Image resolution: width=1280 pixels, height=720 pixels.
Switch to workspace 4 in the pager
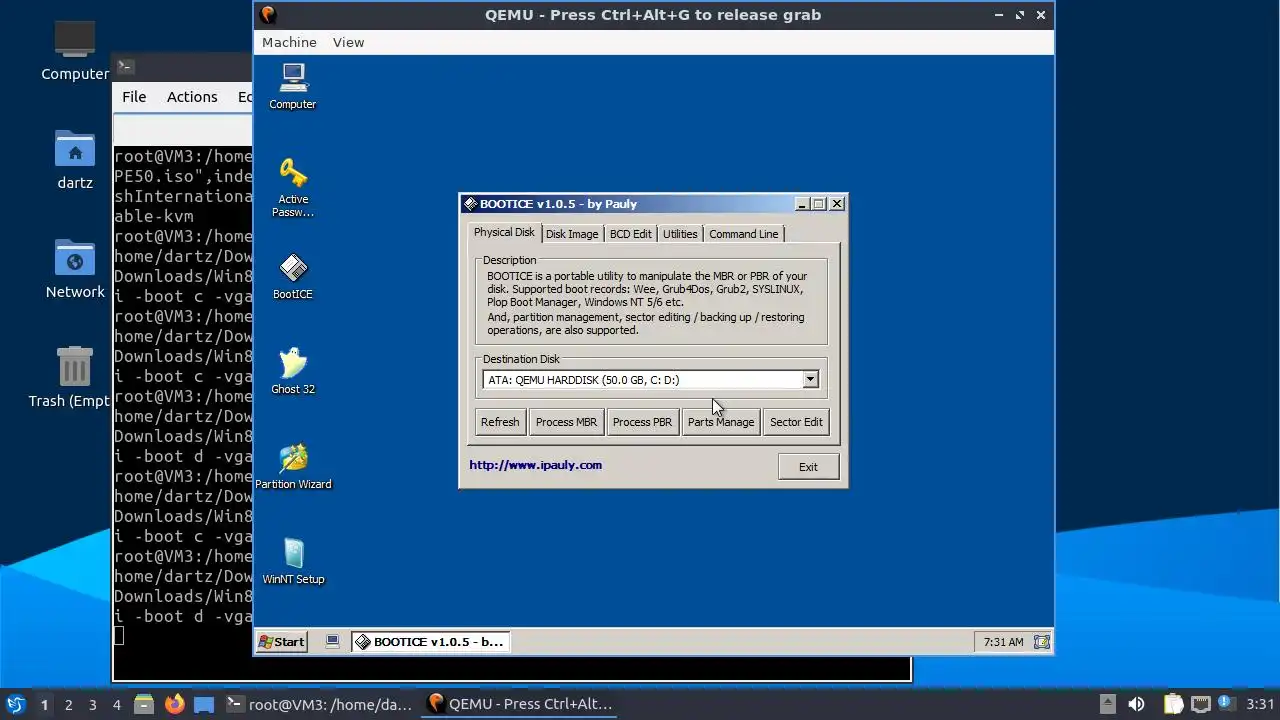pos(116,705)
